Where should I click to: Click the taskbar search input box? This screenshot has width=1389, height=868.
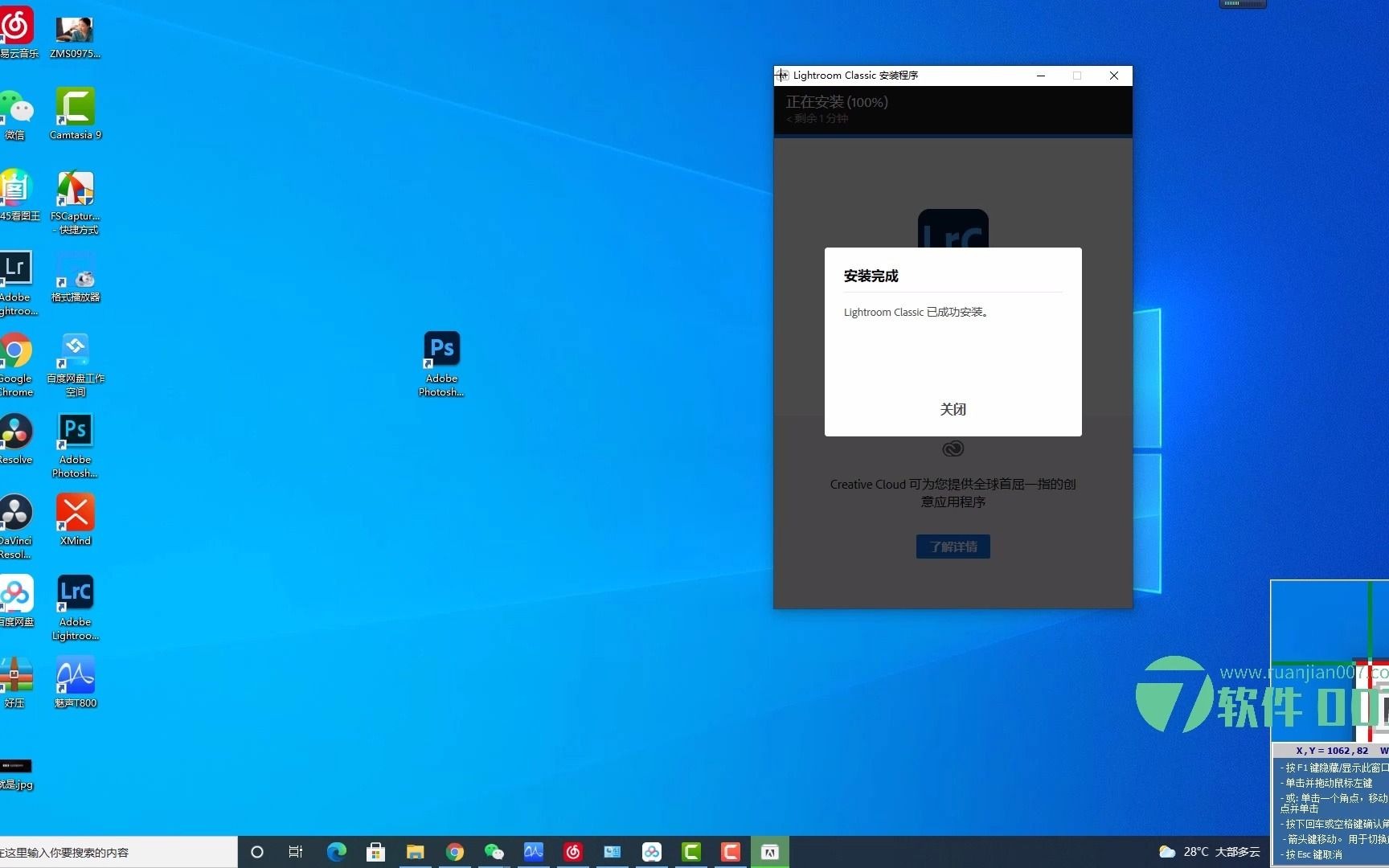click(x=118, y=852)
